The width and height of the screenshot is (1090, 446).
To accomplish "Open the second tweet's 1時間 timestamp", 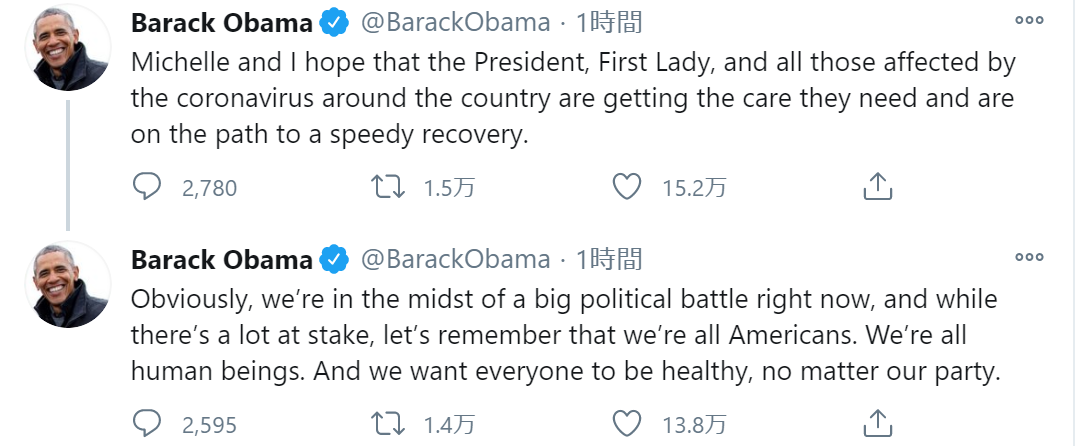I will point(608,261).
